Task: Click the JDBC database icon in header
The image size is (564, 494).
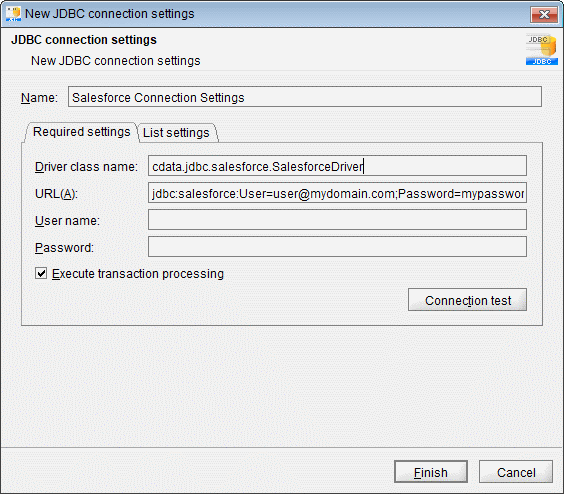Action: coord(541,49)
